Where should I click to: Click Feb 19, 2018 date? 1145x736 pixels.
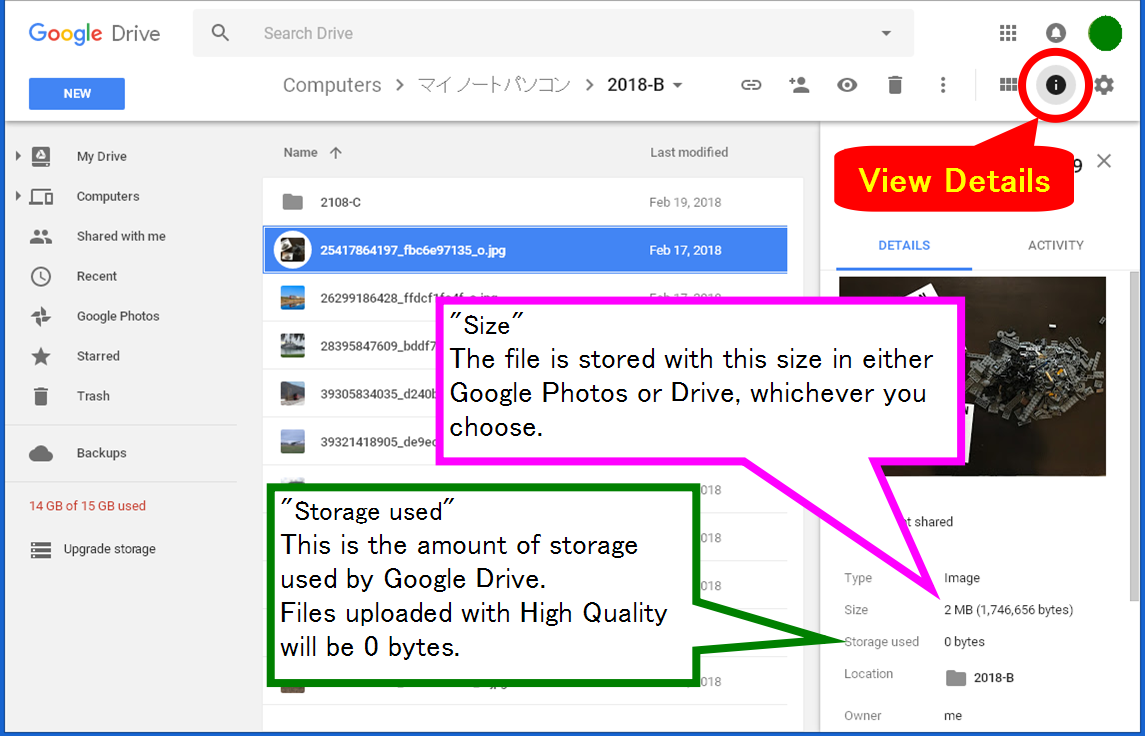685,202
